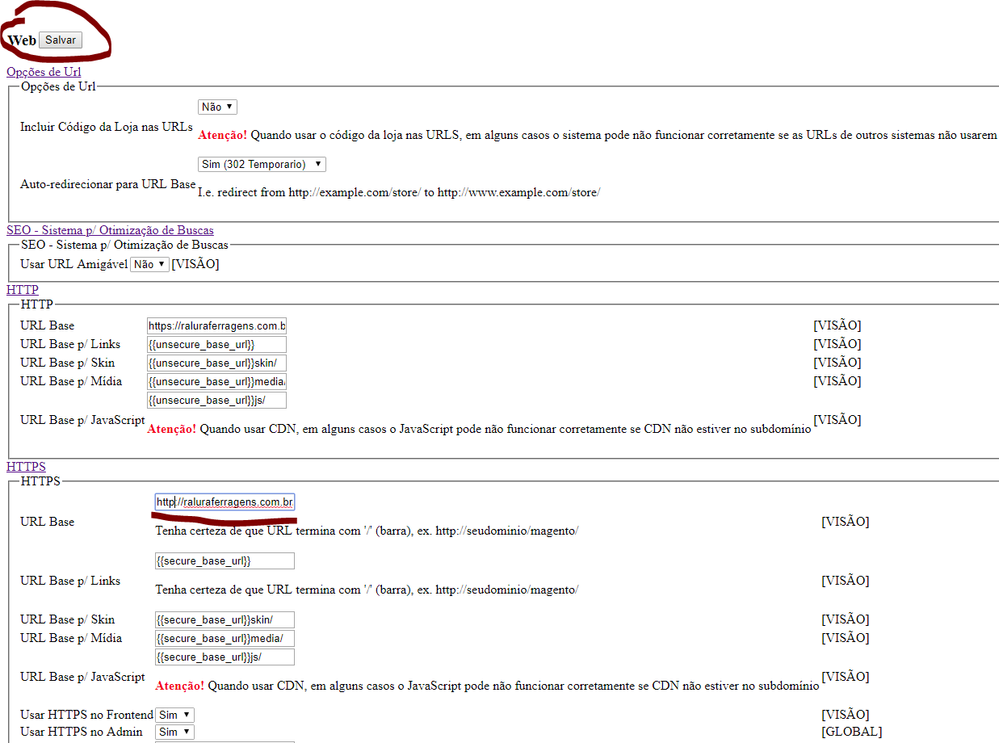Click the secure URL Base p/ Skin field
Screen dimensions: 999x743
point(224,620)
